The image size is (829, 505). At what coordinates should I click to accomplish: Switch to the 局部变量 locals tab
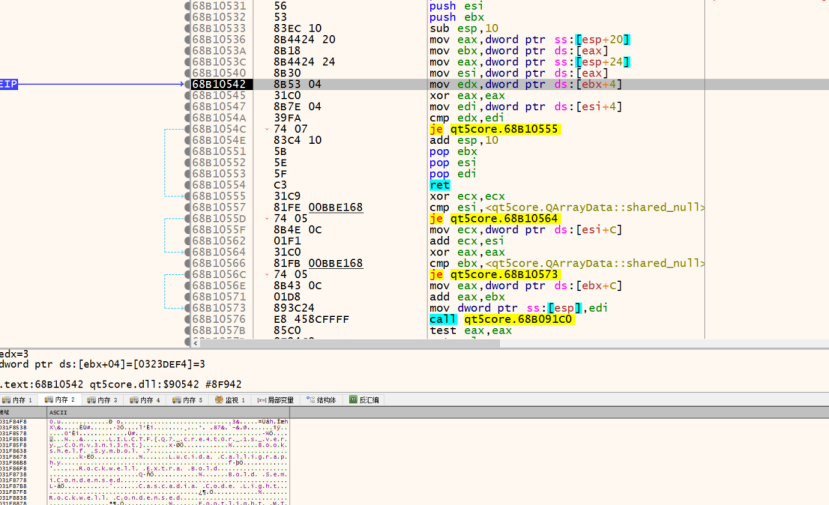[x=276, y=400]
